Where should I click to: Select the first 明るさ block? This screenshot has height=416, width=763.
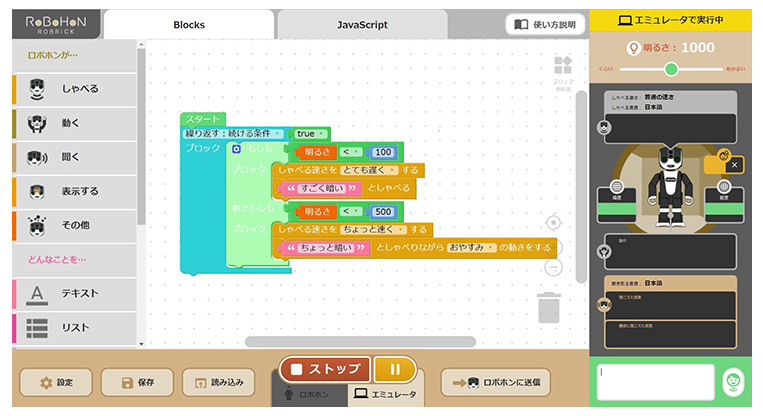tap(317, 152)
